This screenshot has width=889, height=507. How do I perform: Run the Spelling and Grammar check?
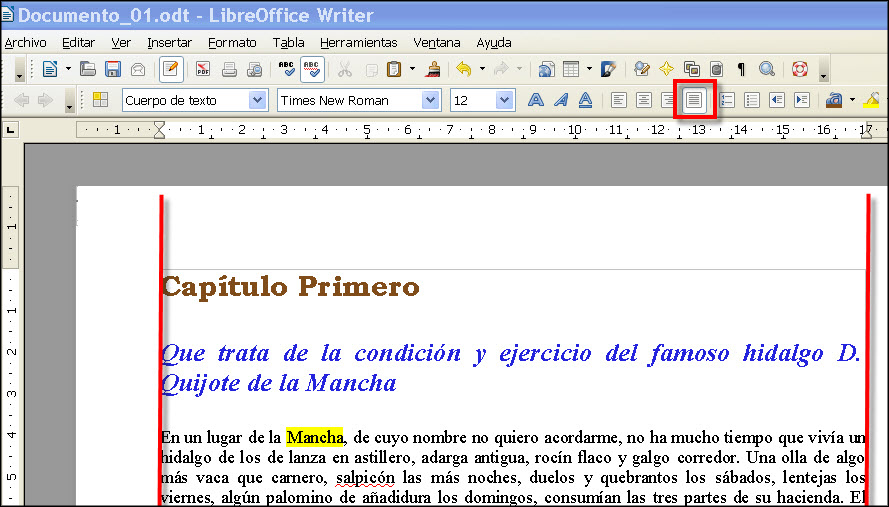[x=286, y=69]
